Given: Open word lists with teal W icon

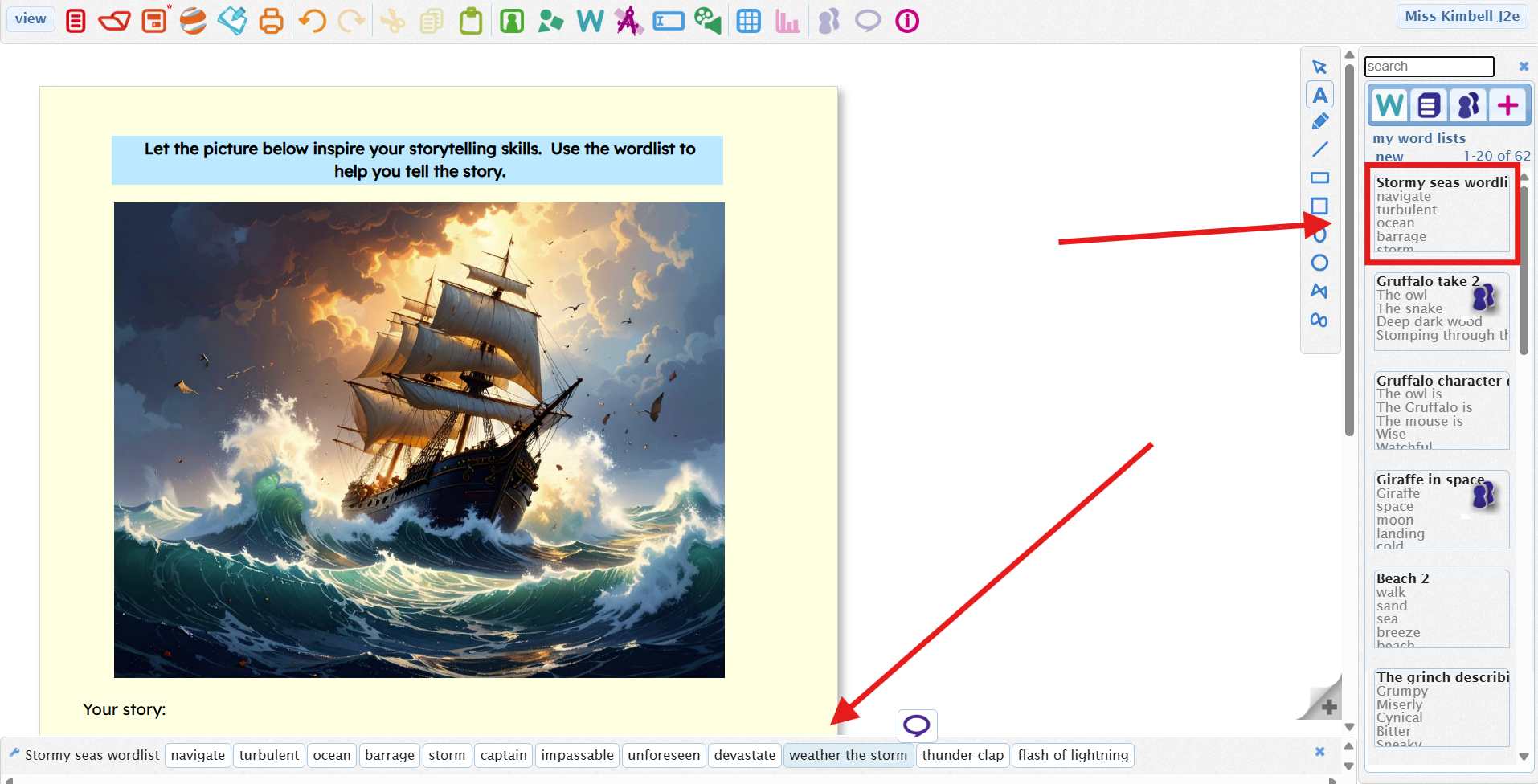Looking at the screenshot, I should point(590,21).
